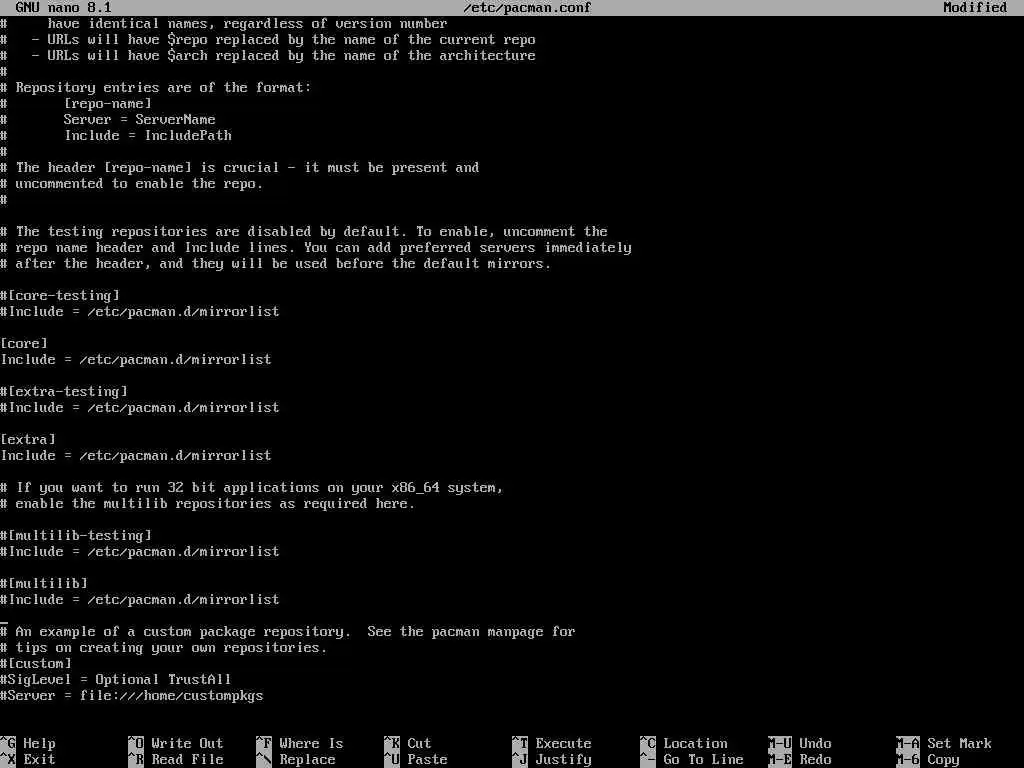This screenshot has height=768, width=1024.
Task: Click the ^X Exit shortcut
Action: pyautogui.click(x=28, y=760)
